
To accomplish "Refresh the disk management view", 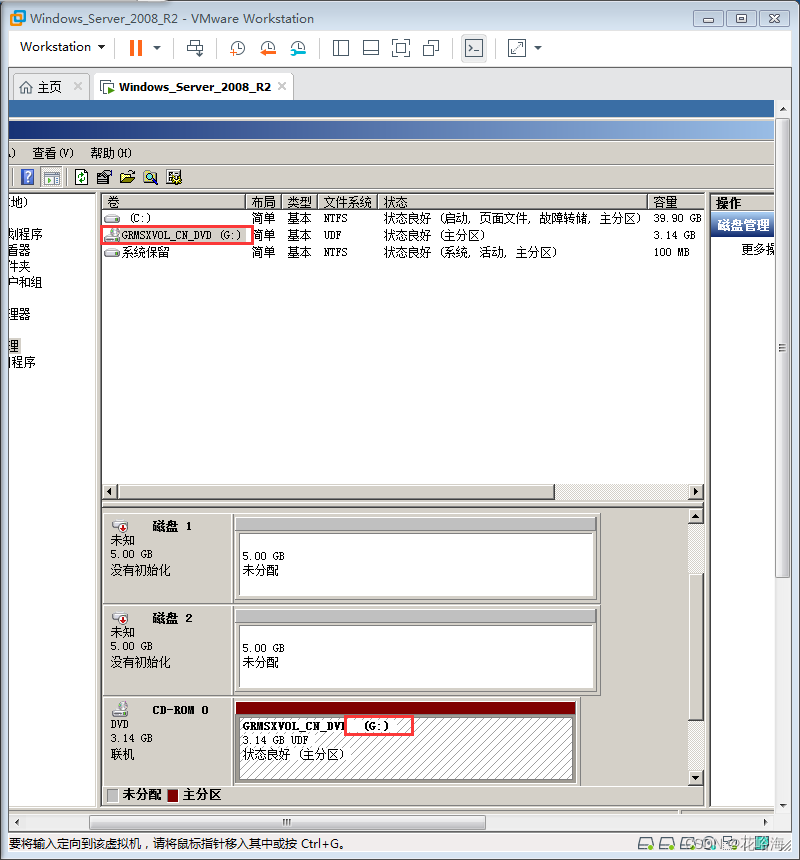I will (81, 177).
